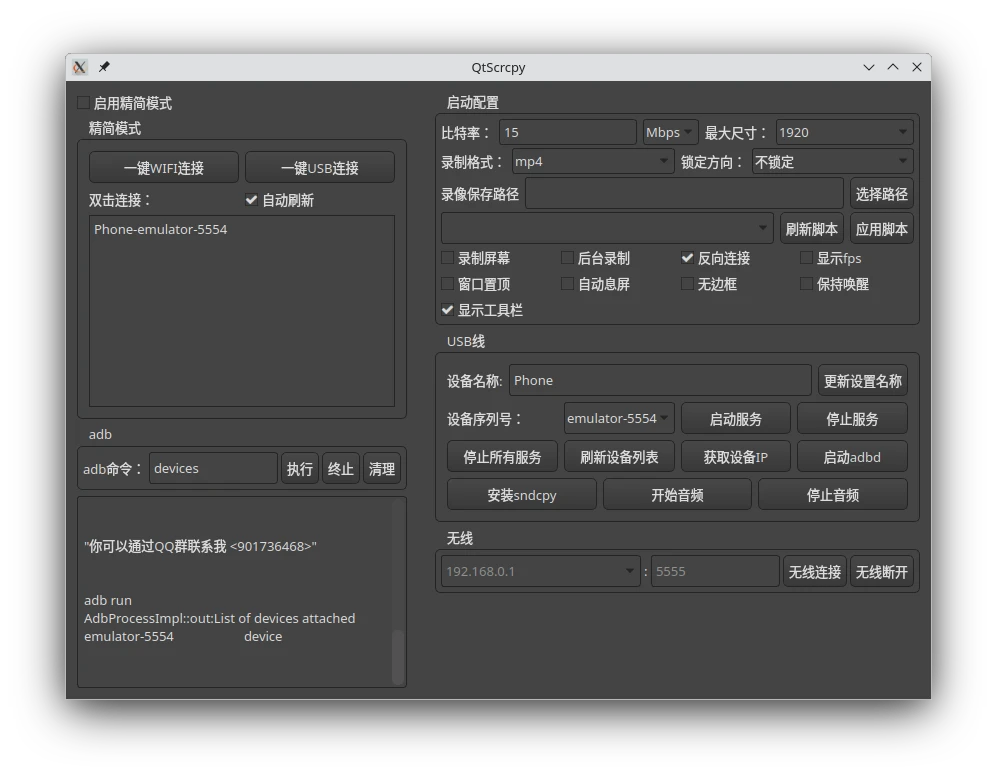Enable the 显示fps checkbox

click(806, 257)
